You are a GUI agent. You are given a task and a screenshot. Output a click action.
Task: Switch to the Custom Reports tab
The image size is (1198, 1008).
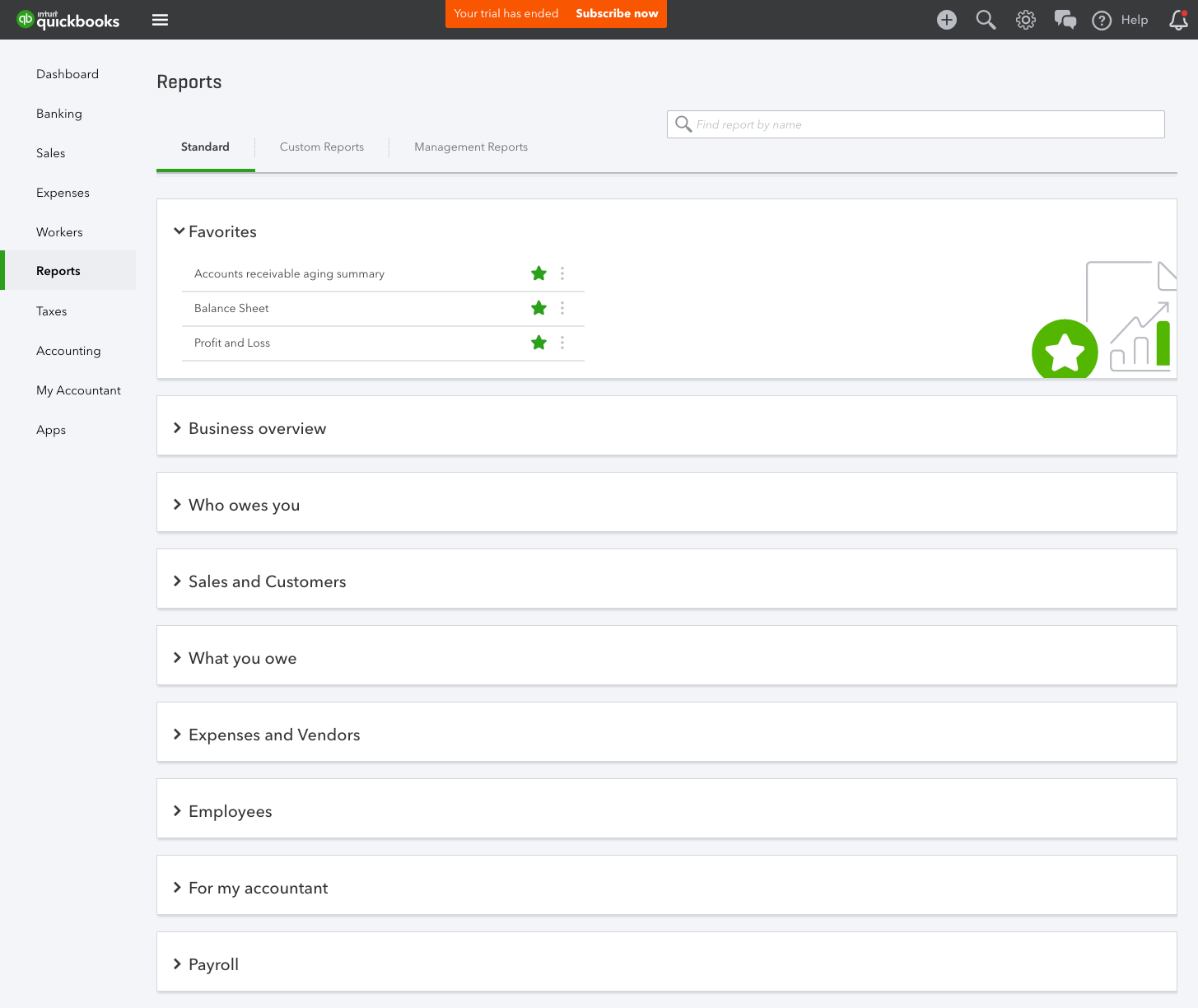coord(322,147)
